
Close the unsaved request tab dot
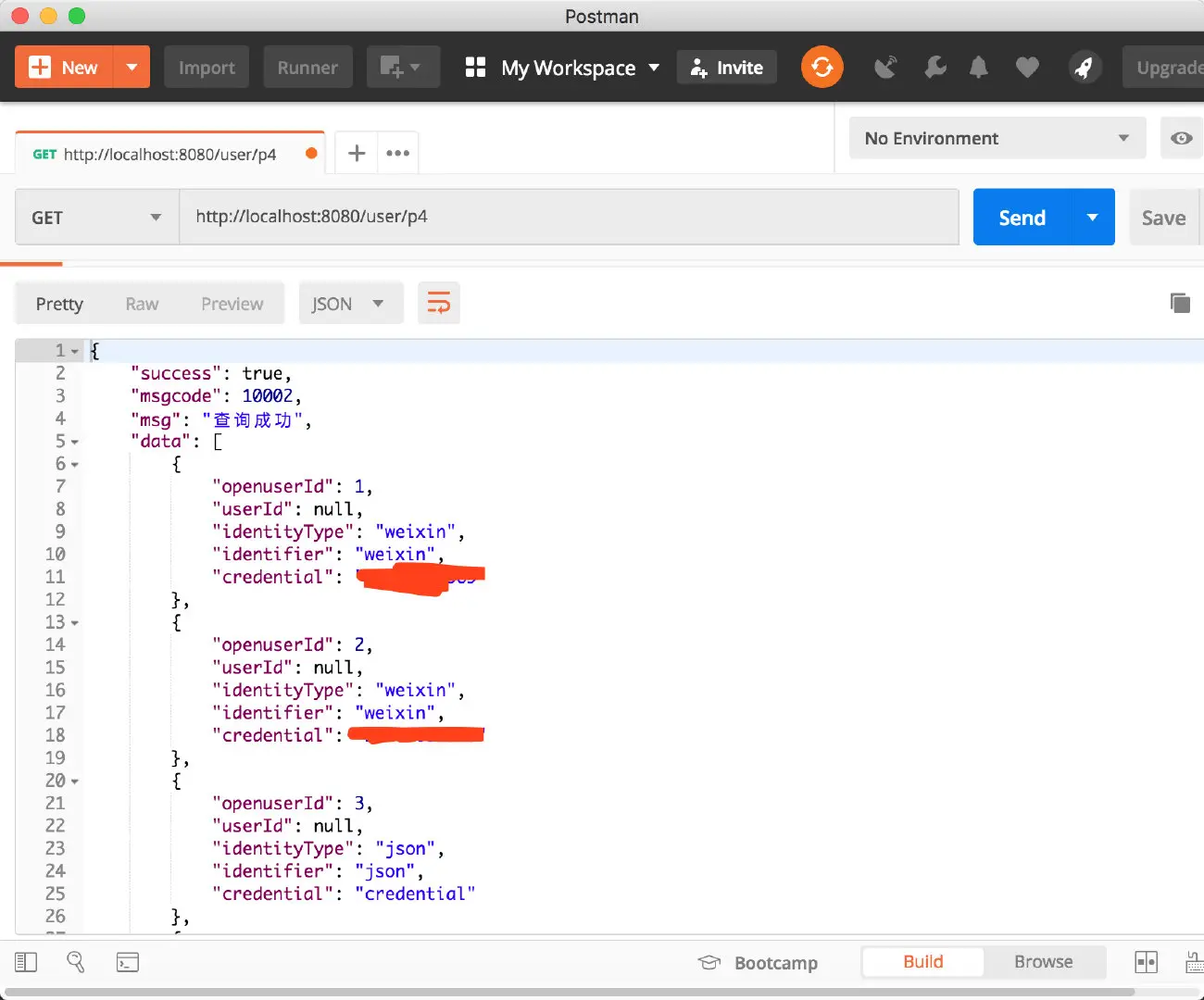pyautogui.click(x=311, y=154)
